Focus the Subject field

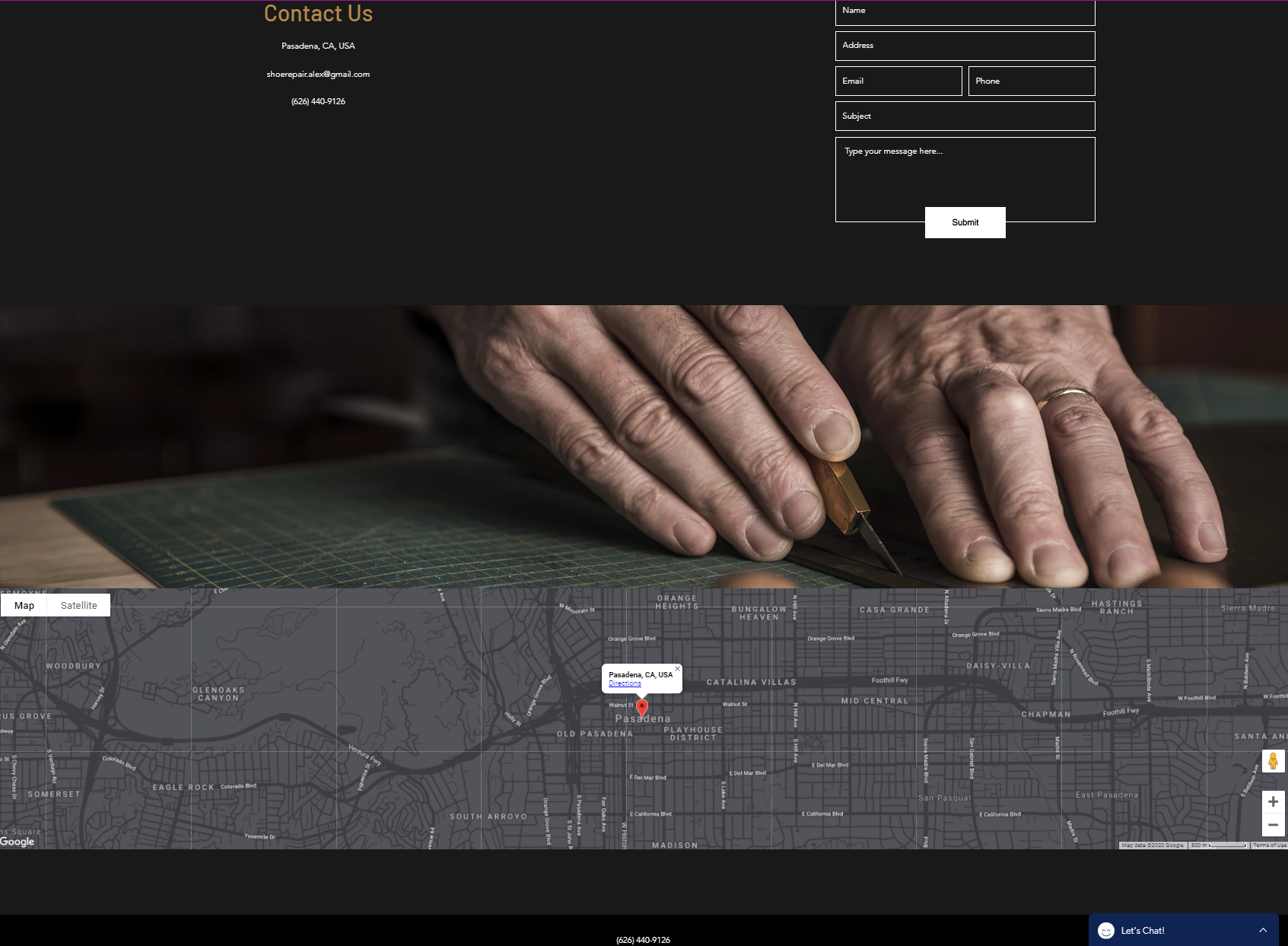[x=965, y=116]
